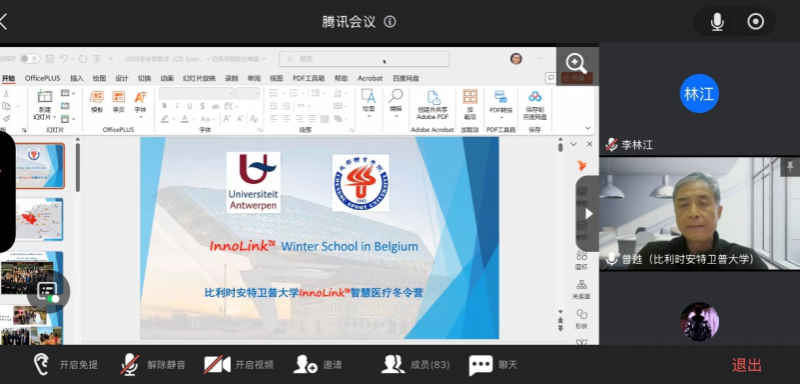Open meeting info next to 腾讯会议 title
Viewport: 800px width, 384px height.
(390, 22)
